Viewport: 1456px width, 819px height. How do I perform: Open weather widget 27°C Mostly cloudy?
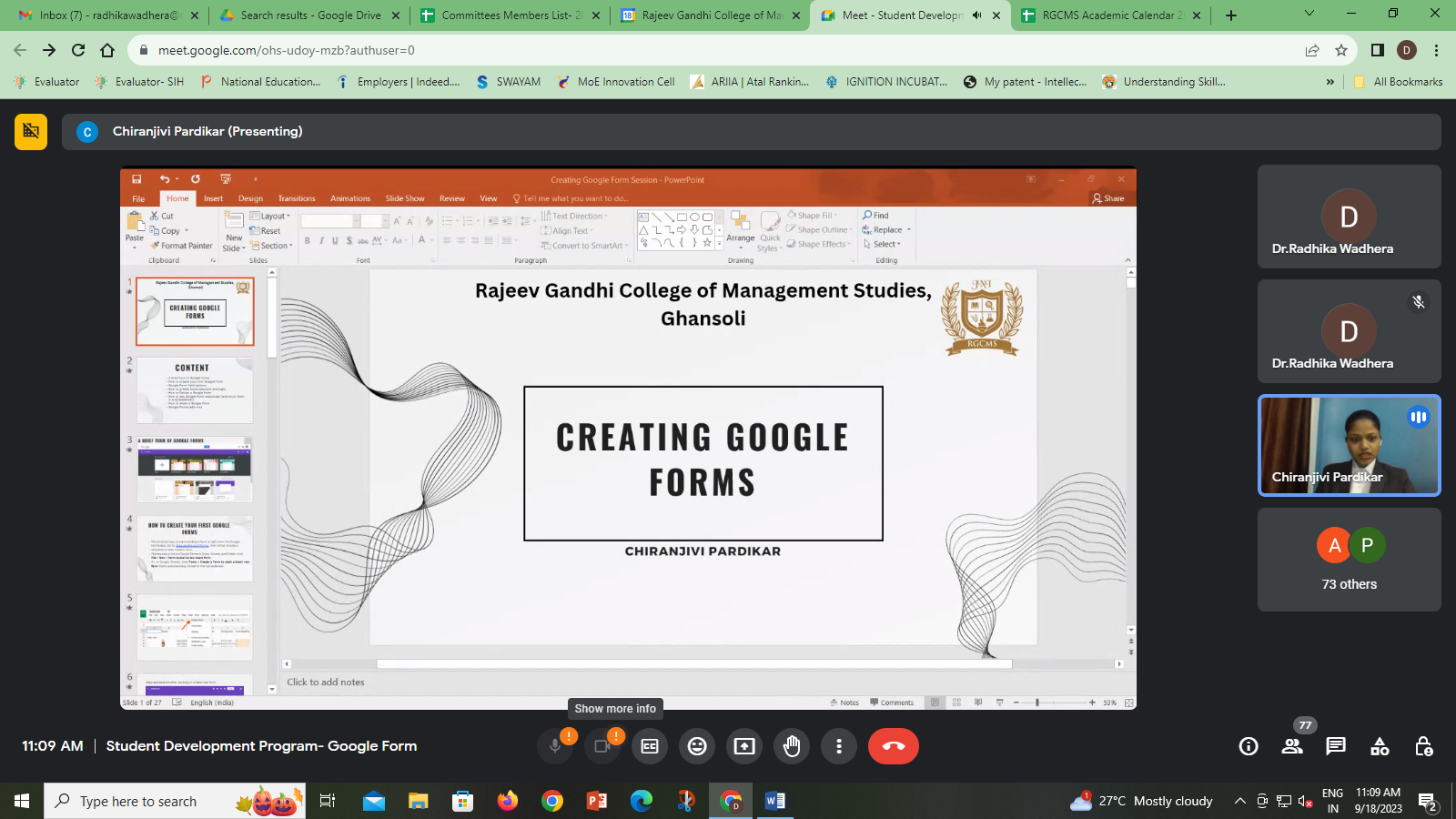tap(1141, 801)
